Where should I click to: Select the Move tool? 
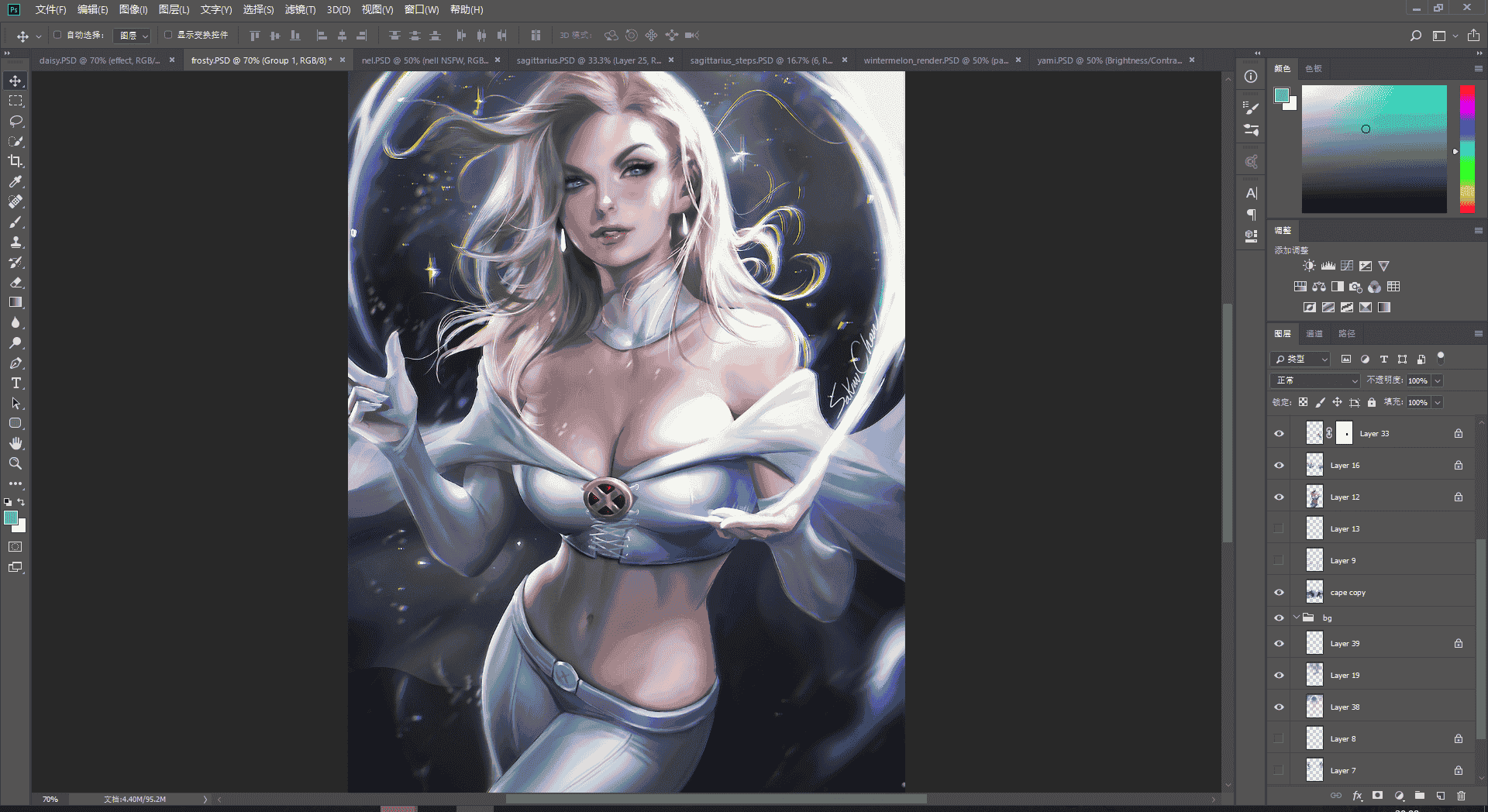point(15,81)
